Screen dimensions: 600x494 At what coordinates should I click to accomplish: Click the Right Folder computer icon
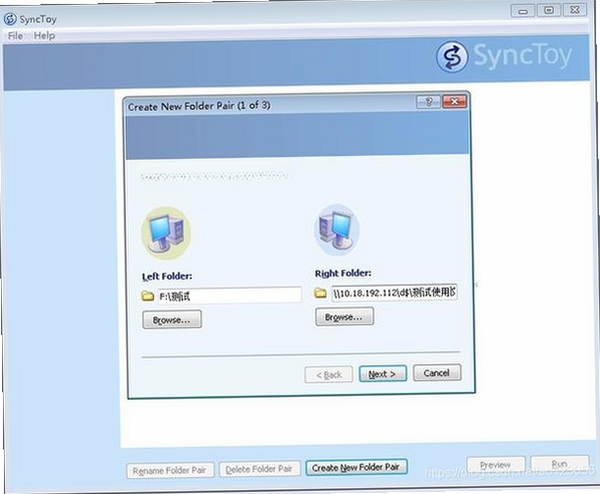(x=337, y=230)
